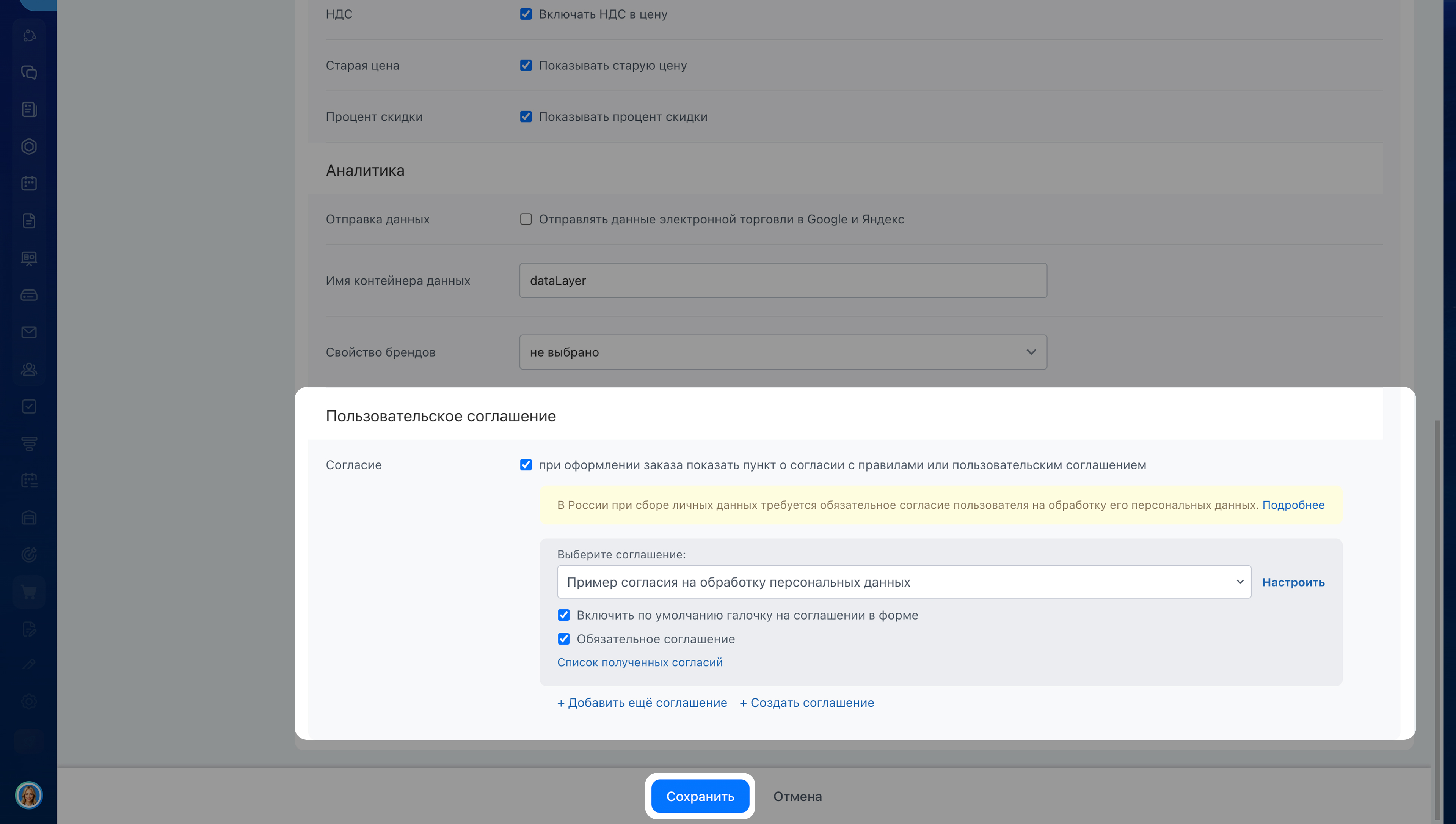Enable sending e-commerce data to Google and Yandex
Image resolution: width=1456 pixels, height=824 pixels.
[x=526, y=219]
